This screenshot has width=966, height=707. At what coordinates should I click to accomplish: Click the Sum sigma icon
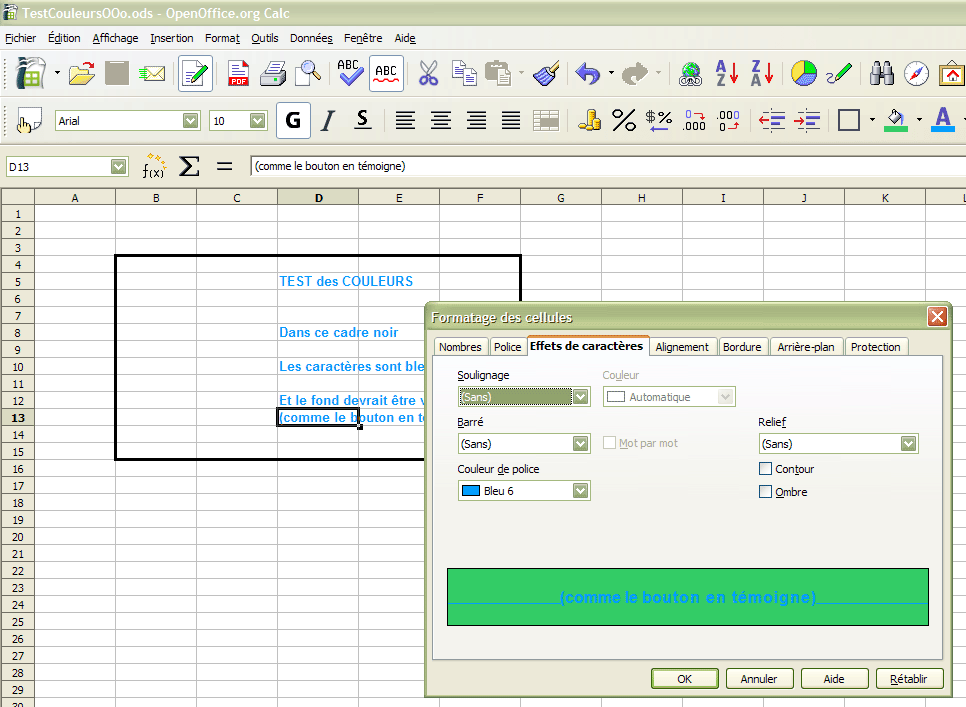pos(189,166)
